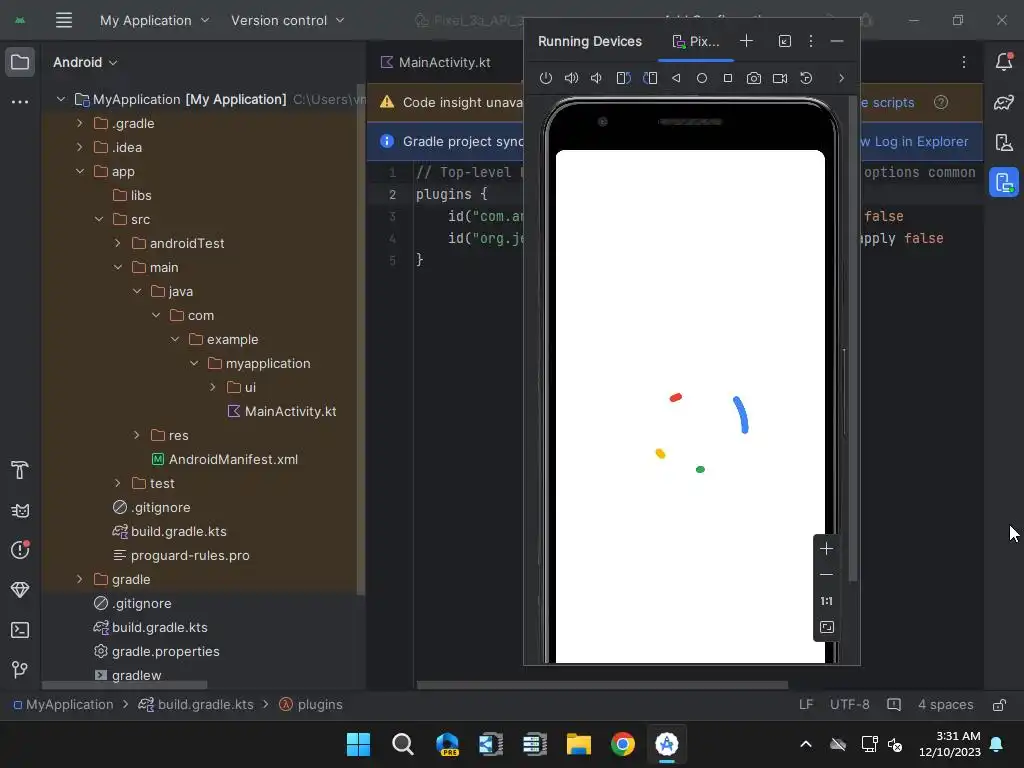Open the Terminal tool window
The height and width of the screenshot is (768, 1024).
point(20,630)
